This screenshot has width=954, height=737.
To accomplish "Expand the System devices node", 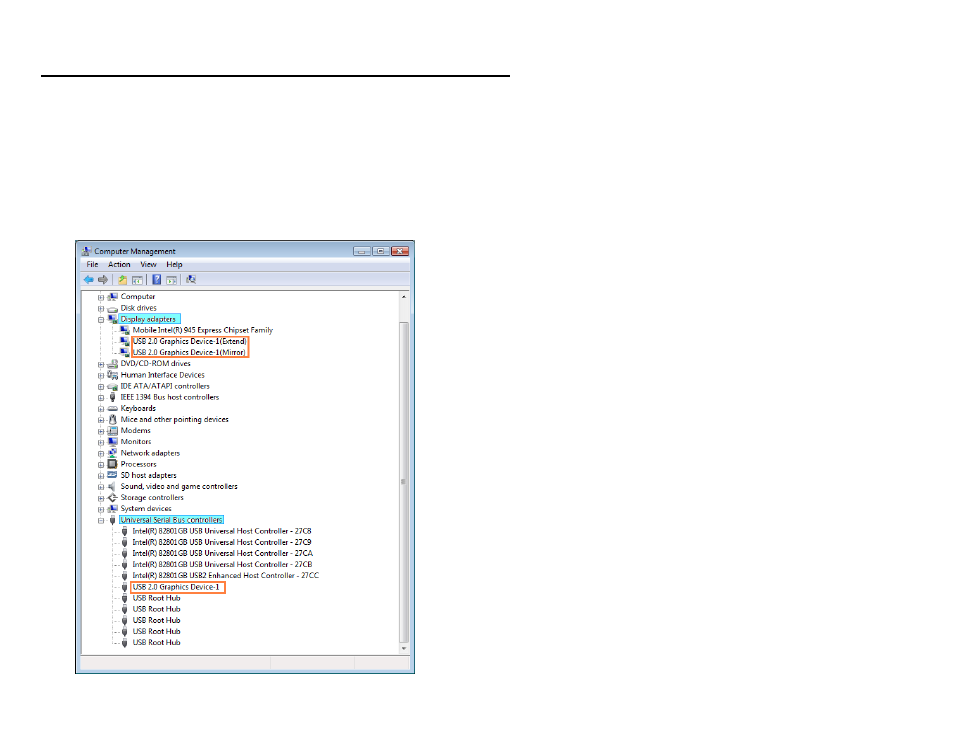I will pos(101,509).
